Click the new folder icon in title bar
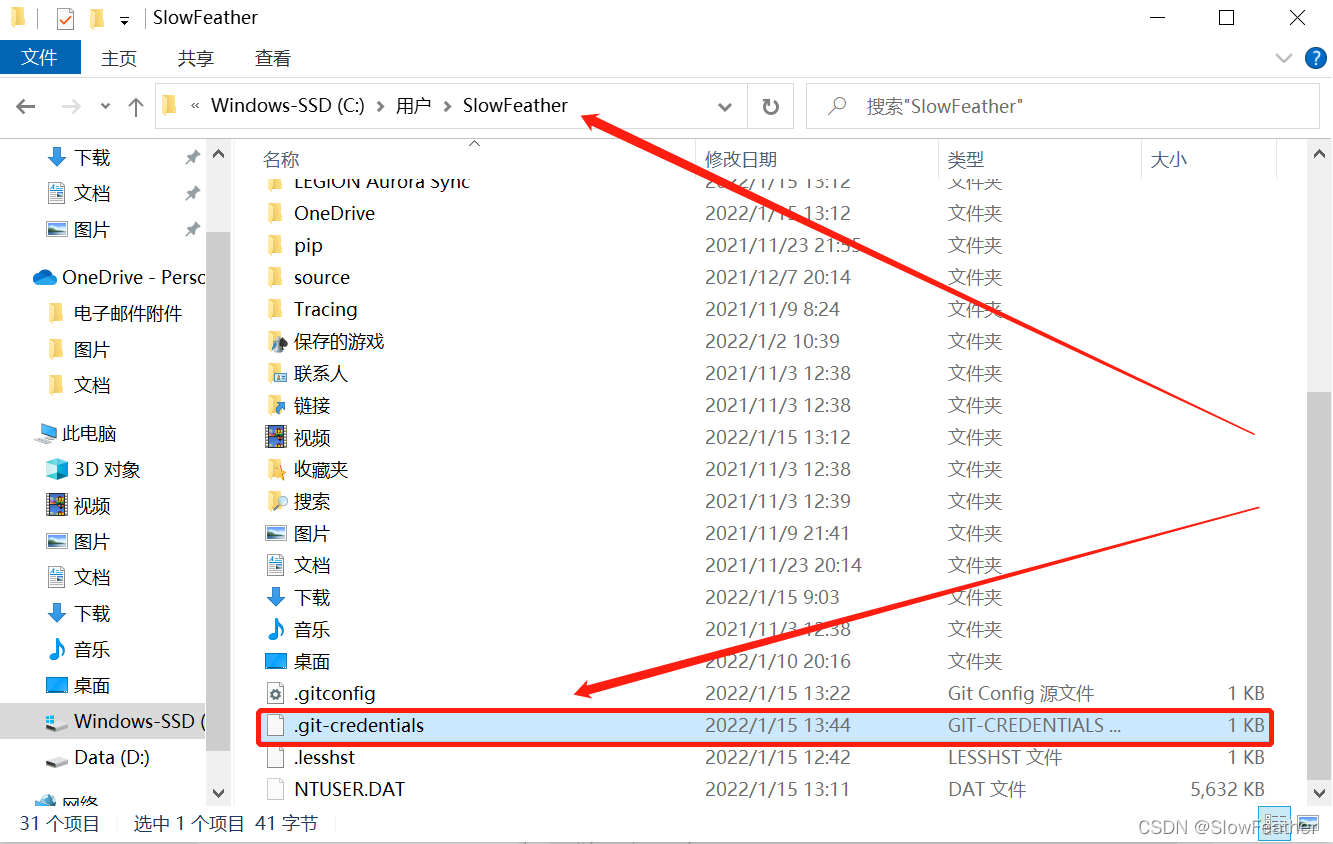 pyautogui.click(x=97, y=18)
